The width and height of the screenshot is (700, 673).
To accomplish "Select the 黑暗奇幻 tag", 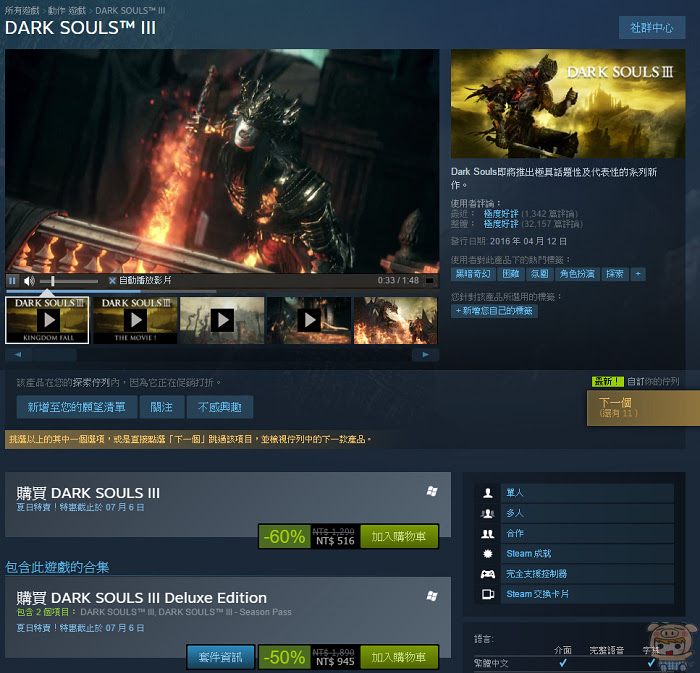I will (x=473, y=274).
